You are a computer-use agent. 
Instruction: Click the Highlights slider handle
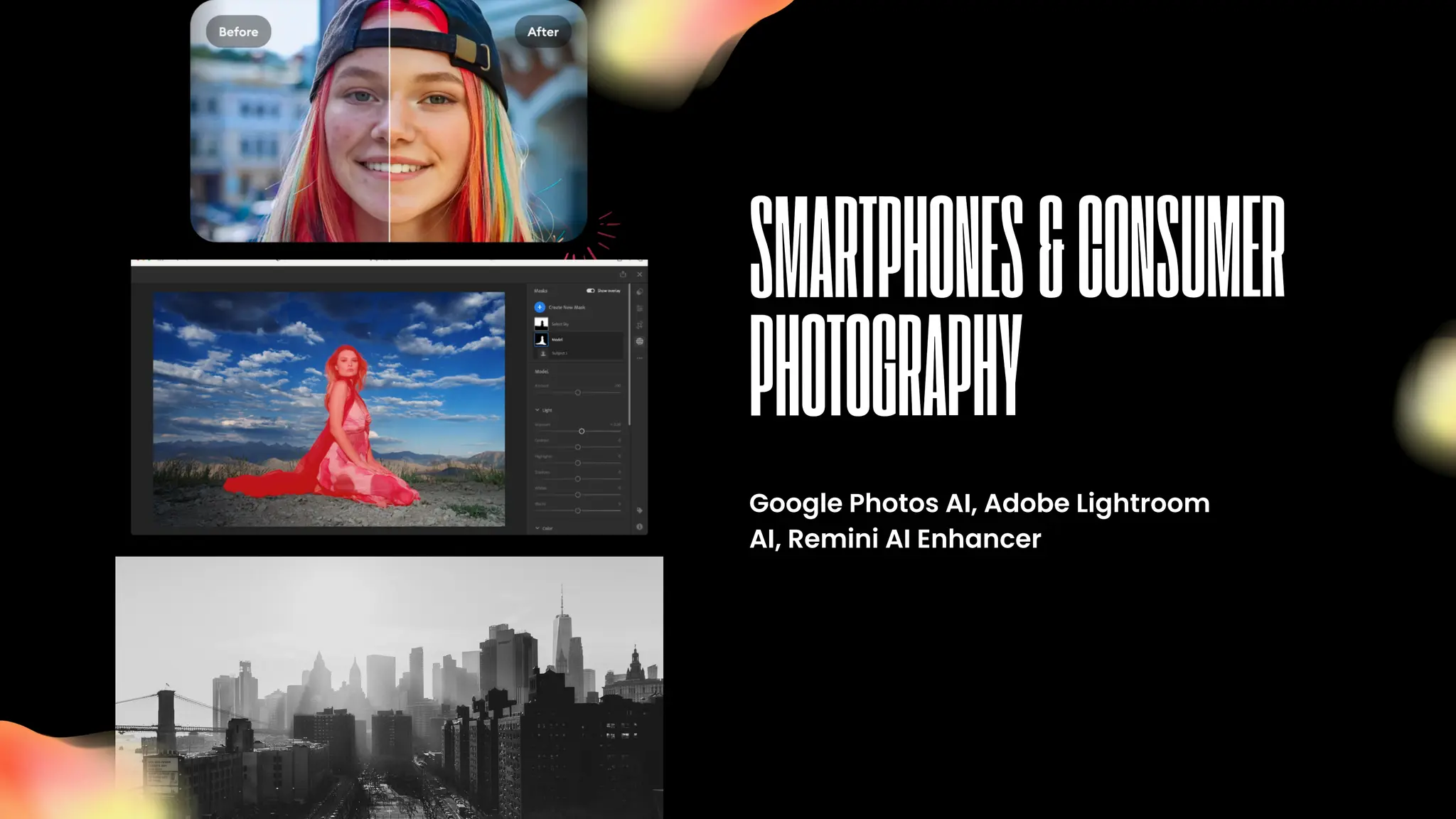coord(578,463)
